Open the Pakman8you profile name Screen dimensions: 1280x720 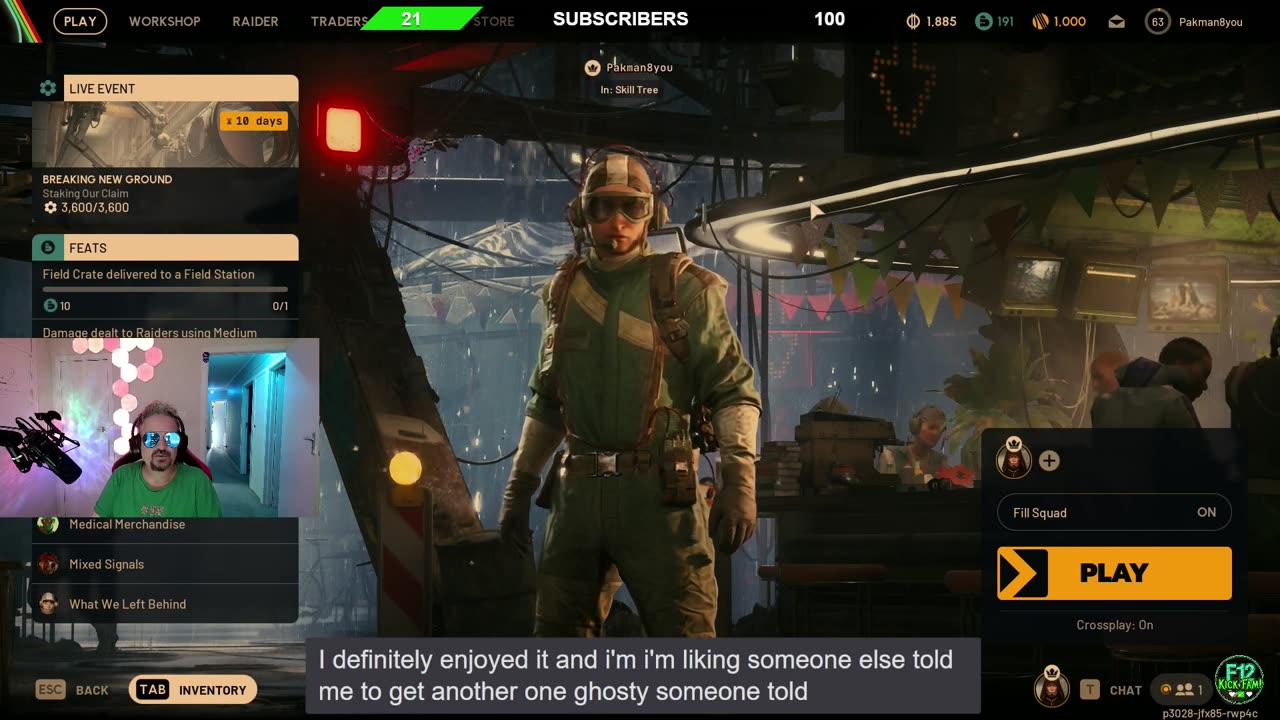[1213, 21]
